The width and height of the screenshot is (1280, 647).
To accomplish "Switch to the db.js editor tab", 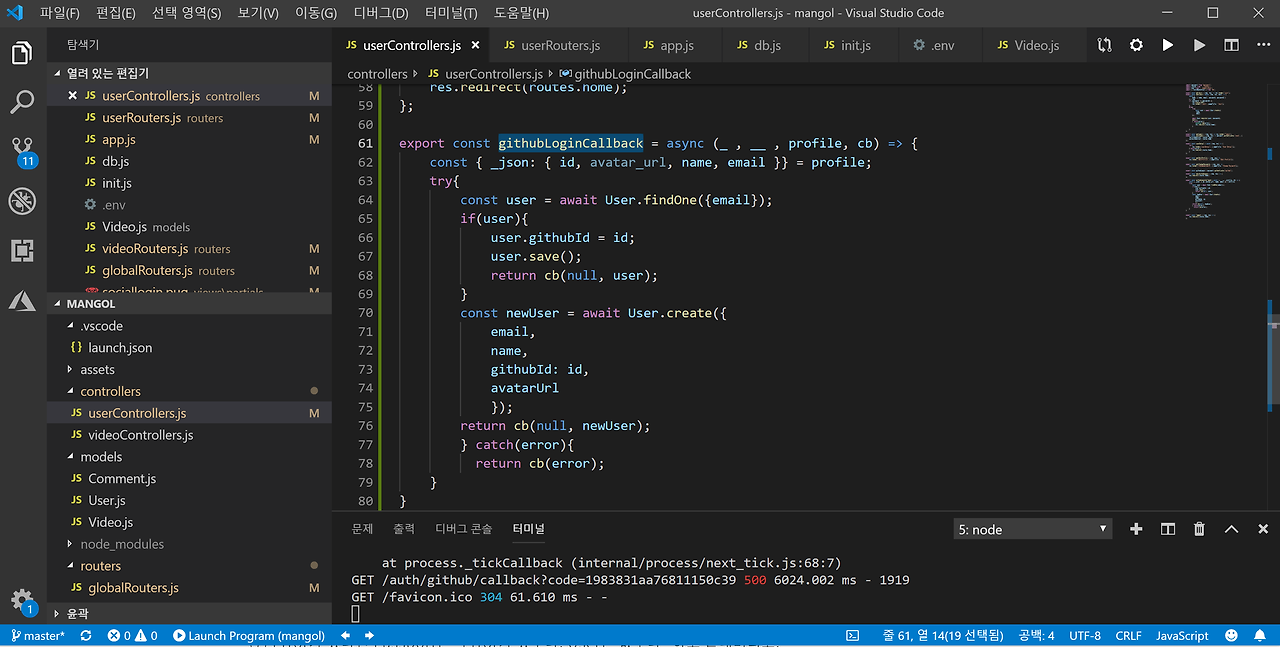I will (767, 45).
